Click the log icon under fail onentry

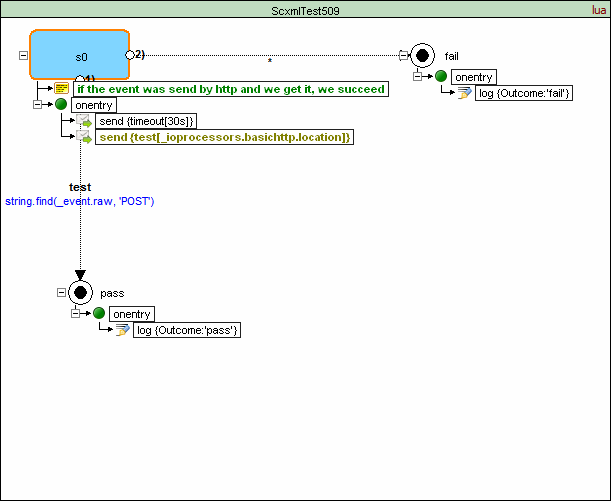tap(465, 93)
